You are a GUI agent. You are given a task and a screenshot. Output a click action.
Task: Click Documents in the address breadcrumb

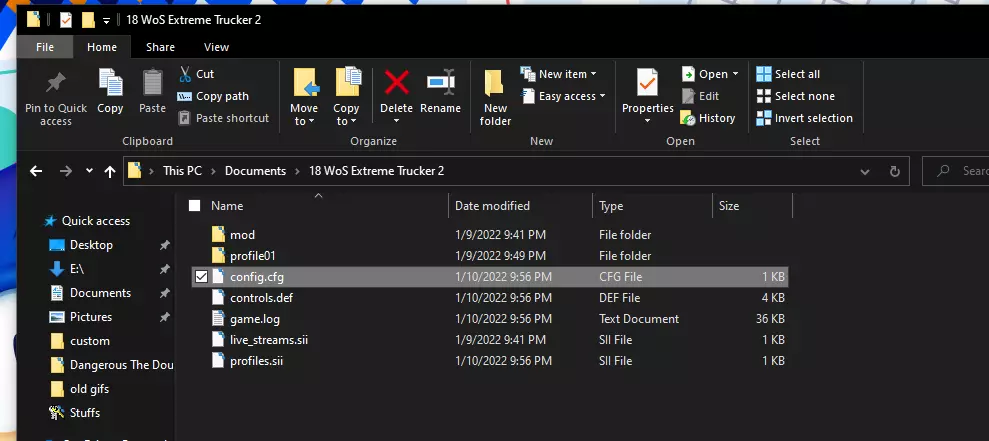coord(255,171)
